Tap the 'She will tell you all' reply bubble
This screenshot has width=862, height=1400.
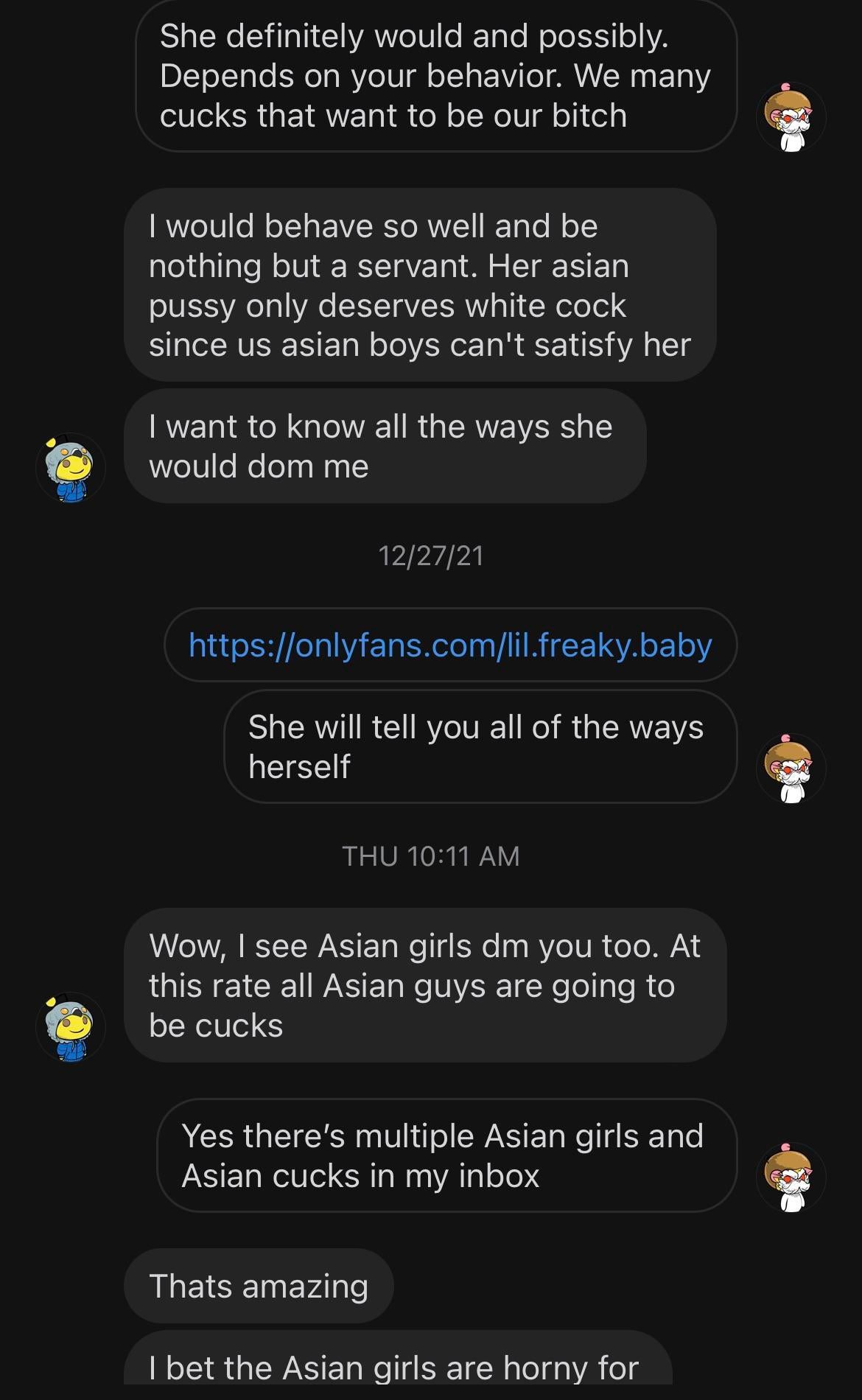[480, 746]
